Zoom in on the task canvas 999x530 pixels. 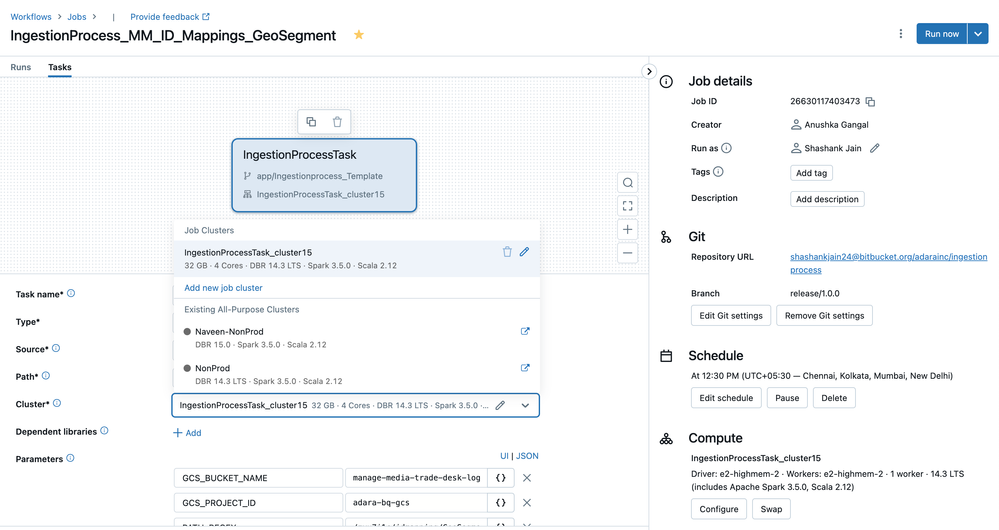pyautogui.click(x=627, y=229)
